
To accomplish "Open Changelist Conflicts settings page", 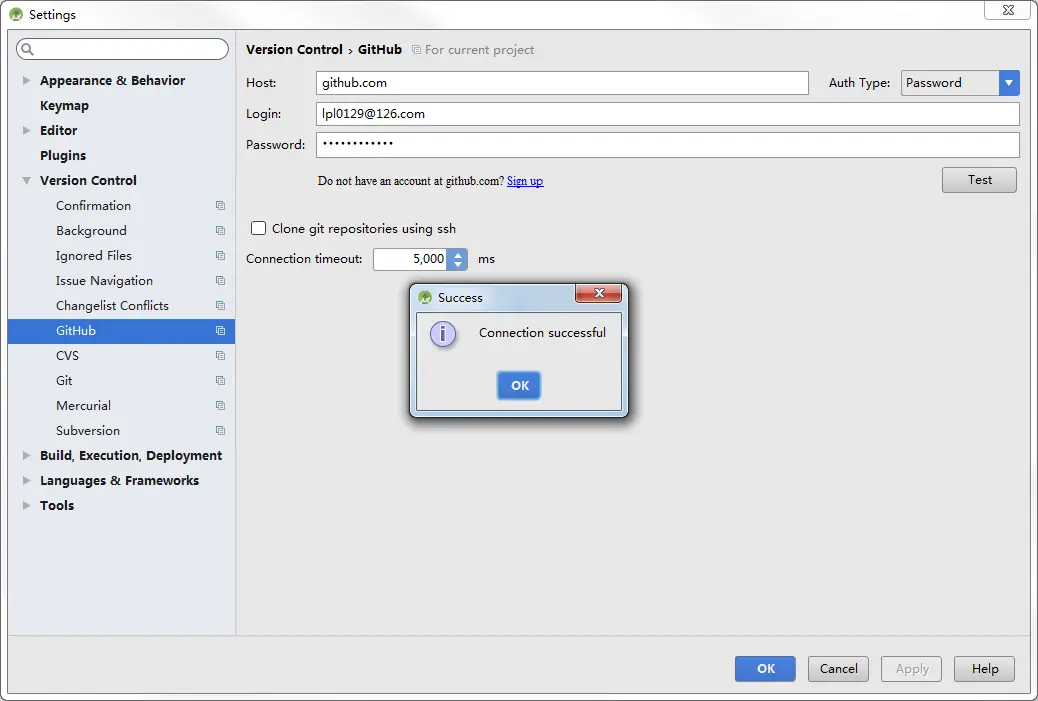I will click(x=113, y=306).
